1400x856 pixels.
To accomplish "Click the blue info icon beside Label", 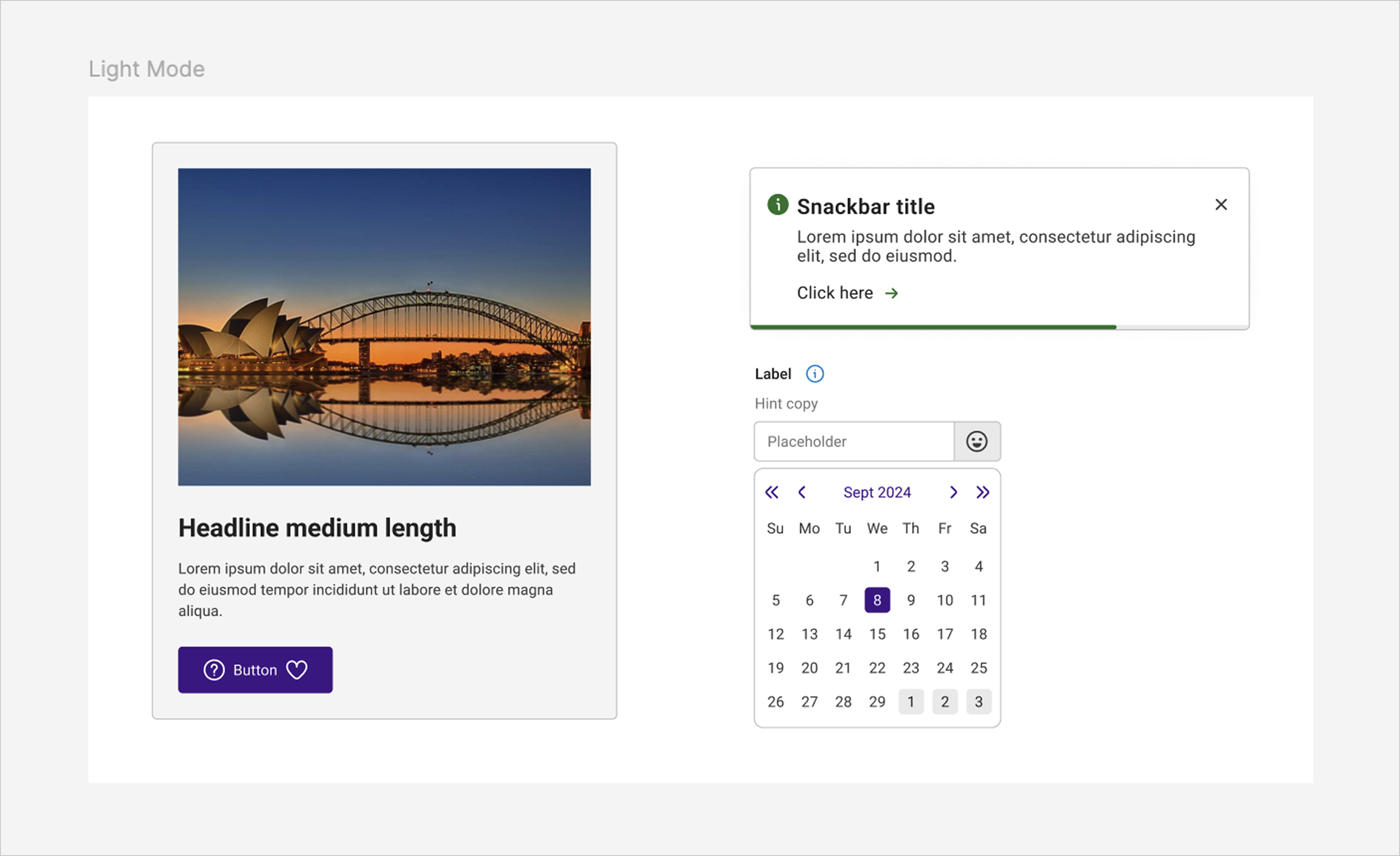I will 815,374.
